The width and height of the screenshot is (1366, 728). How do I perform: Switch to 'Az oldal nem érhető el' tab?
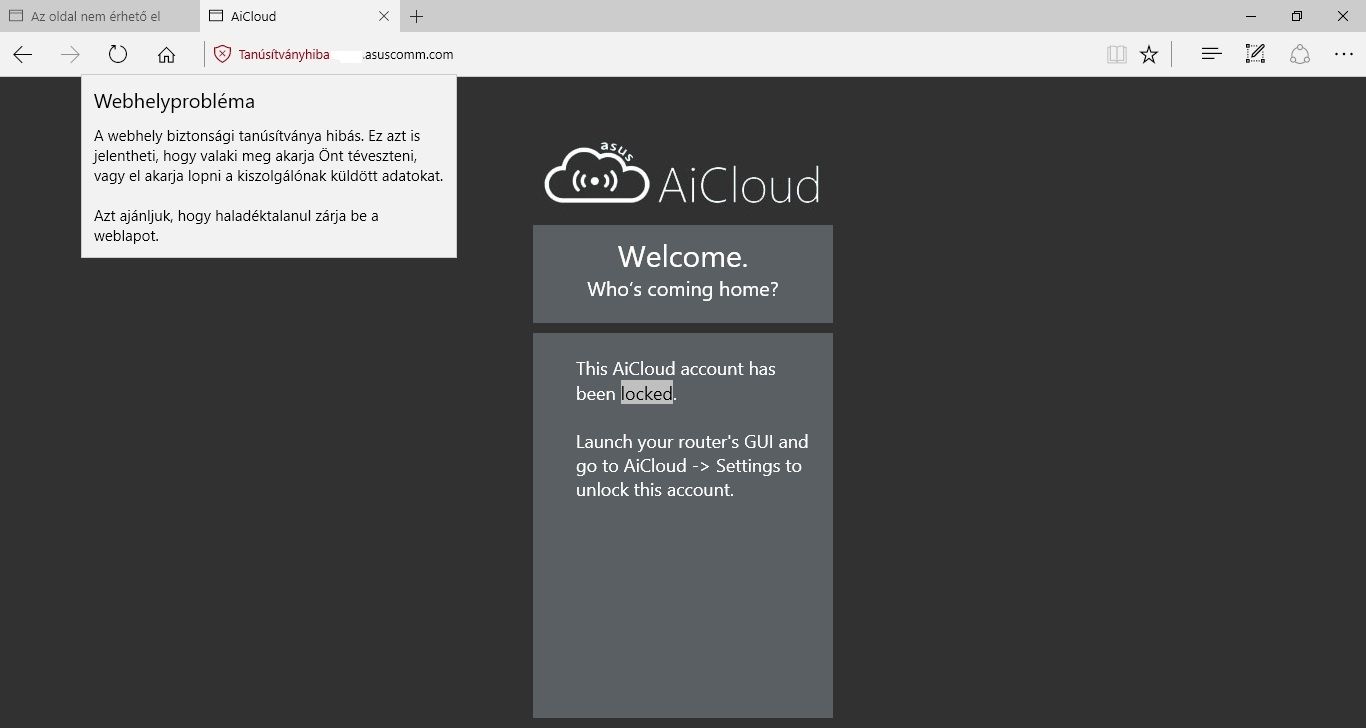point(100,16)
